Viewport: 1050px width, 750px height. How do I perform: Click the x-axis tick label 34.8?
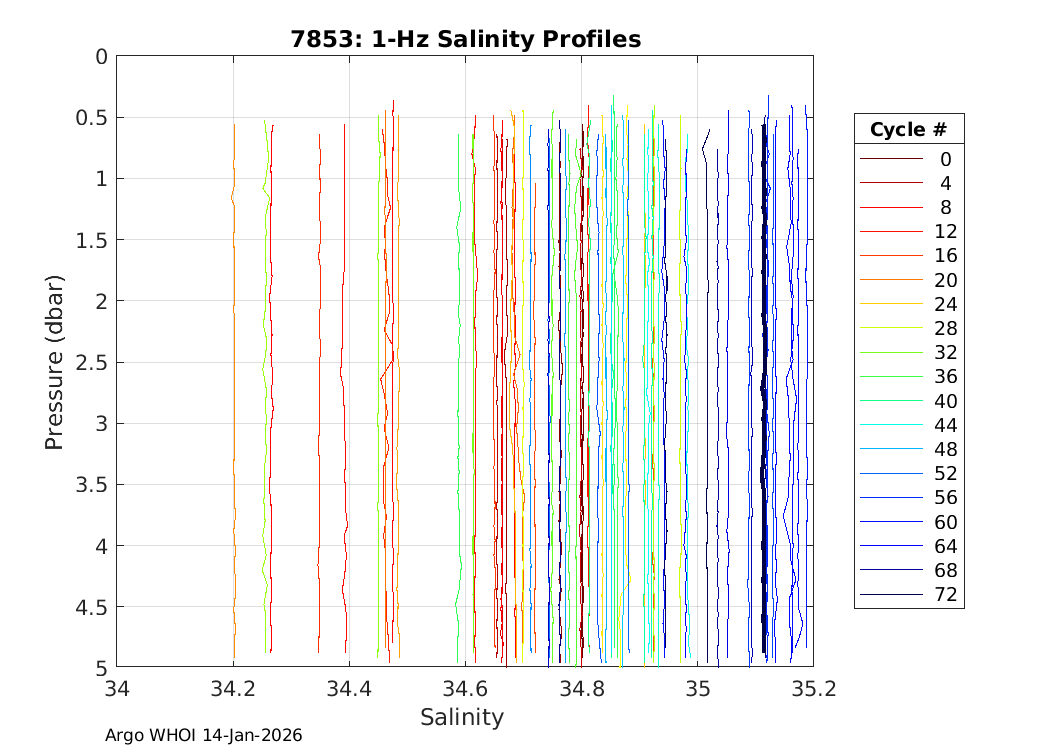click(581, 689)
